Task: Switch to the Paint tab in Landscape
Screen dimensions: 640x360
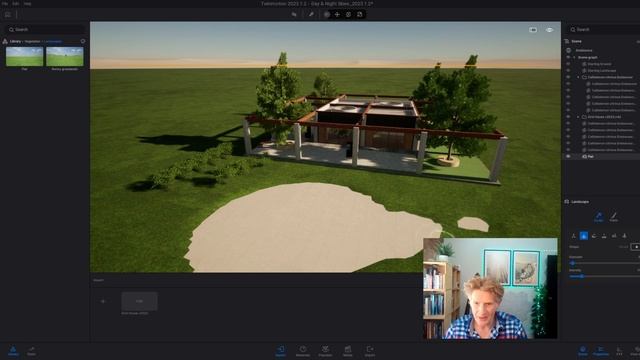Action: (614, 217)
